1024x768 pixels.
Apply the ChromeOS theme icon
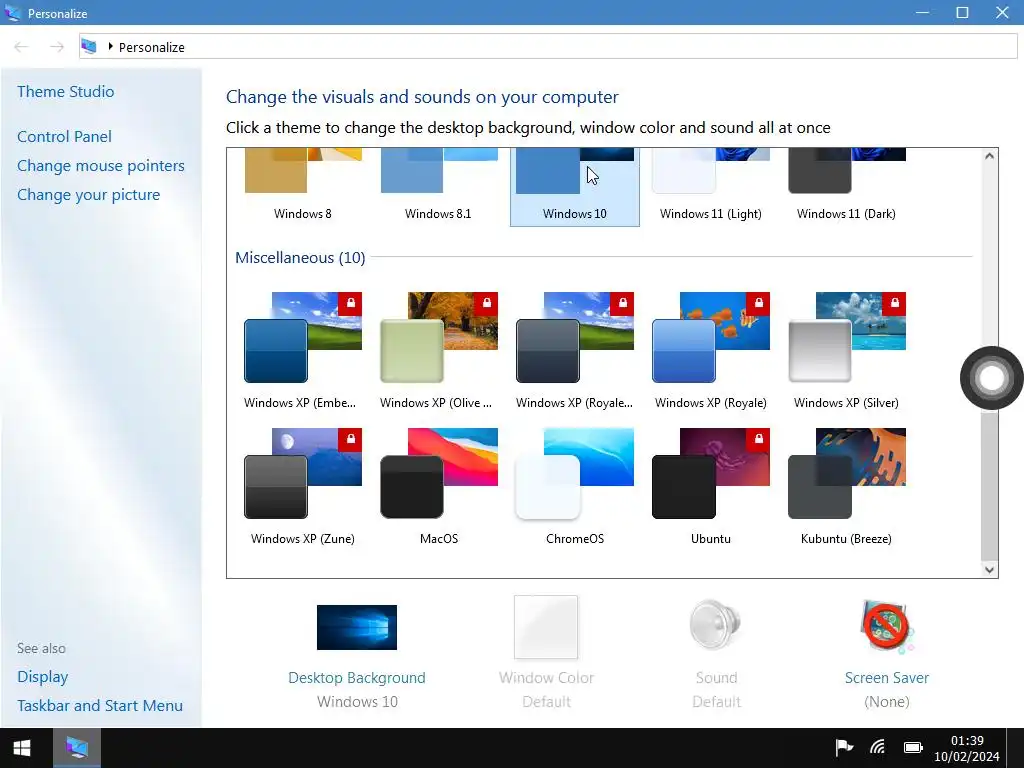(575, 473)
